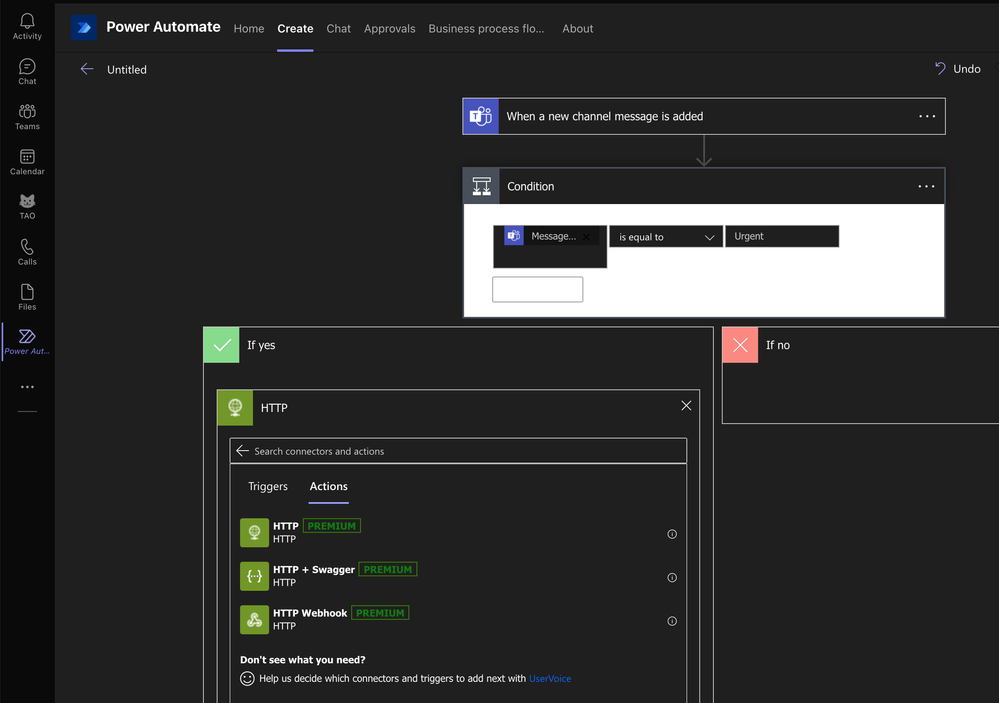Open the Create tab
The width and height of the screenshot is (999, 703).
pos(295,29)
